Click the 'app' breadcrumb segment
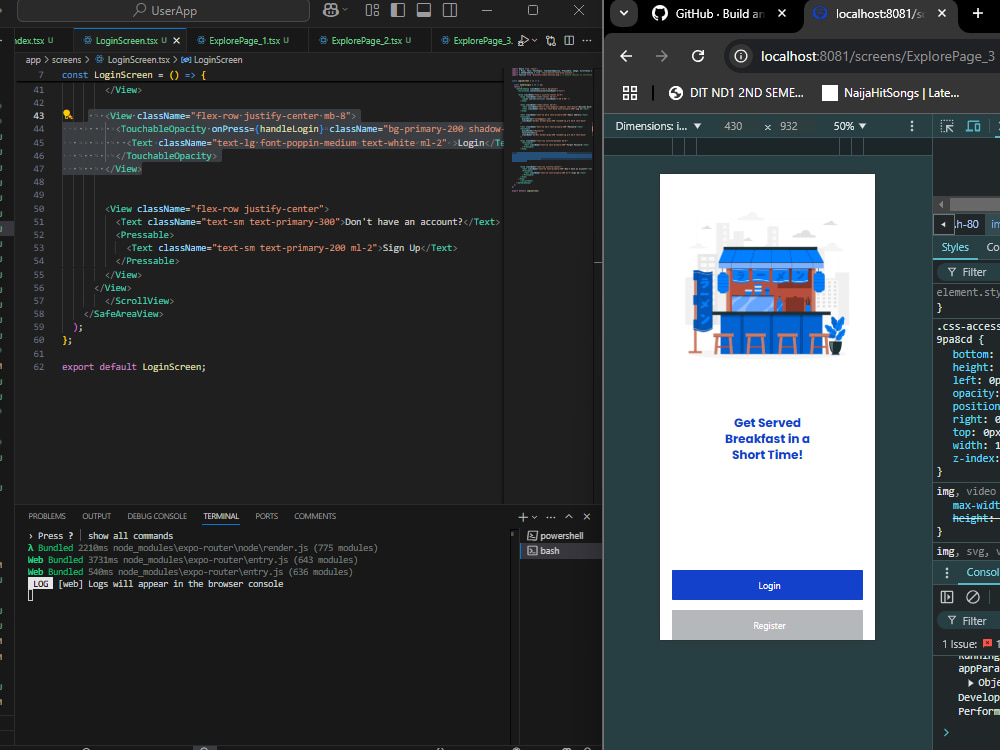Screen dimensions: 1000x750 pyautogui.click(x=33, y=59)
